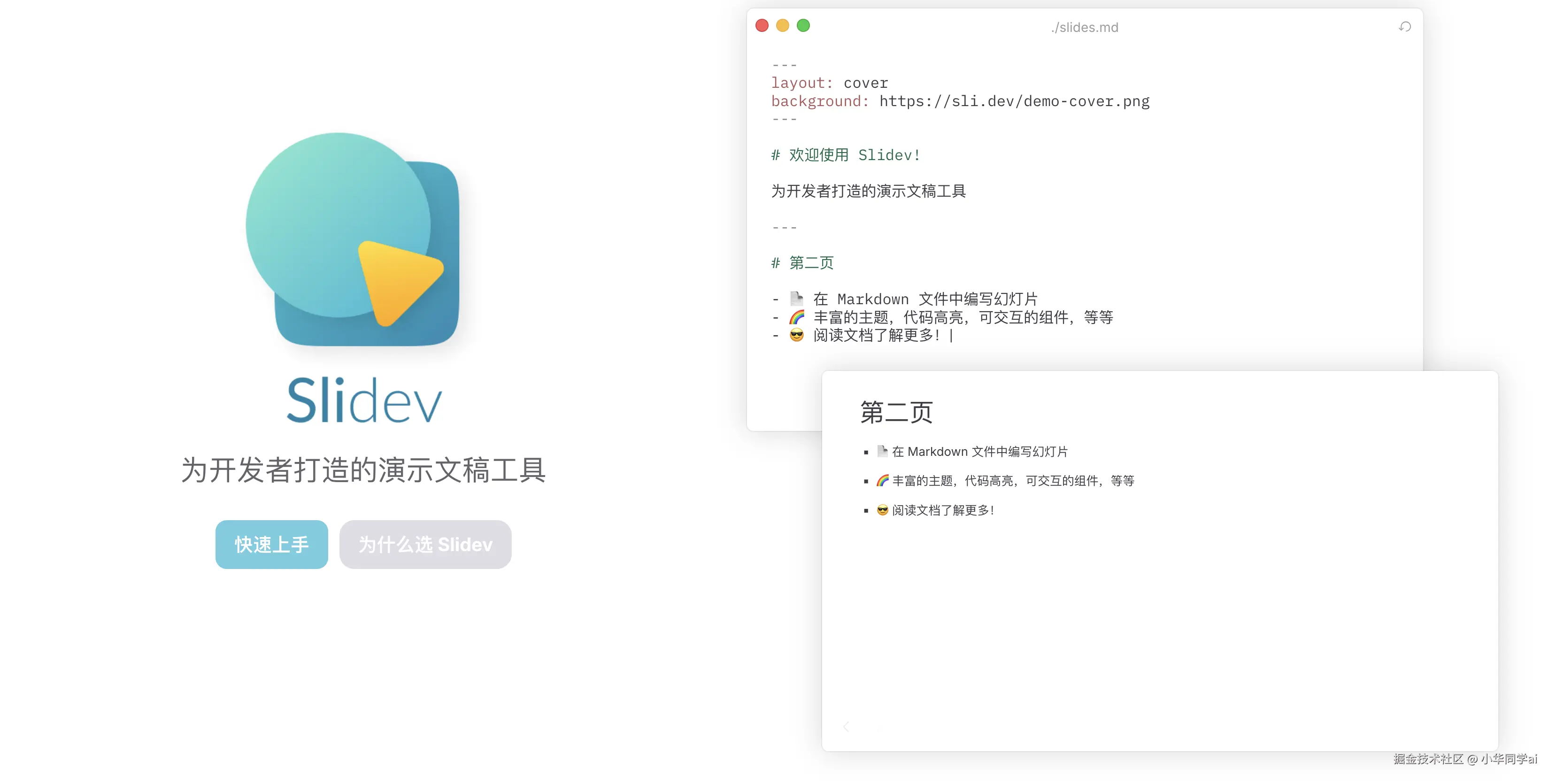Place cursor on '# 欢迎使用 Slidev!' line

click(846, 155)
